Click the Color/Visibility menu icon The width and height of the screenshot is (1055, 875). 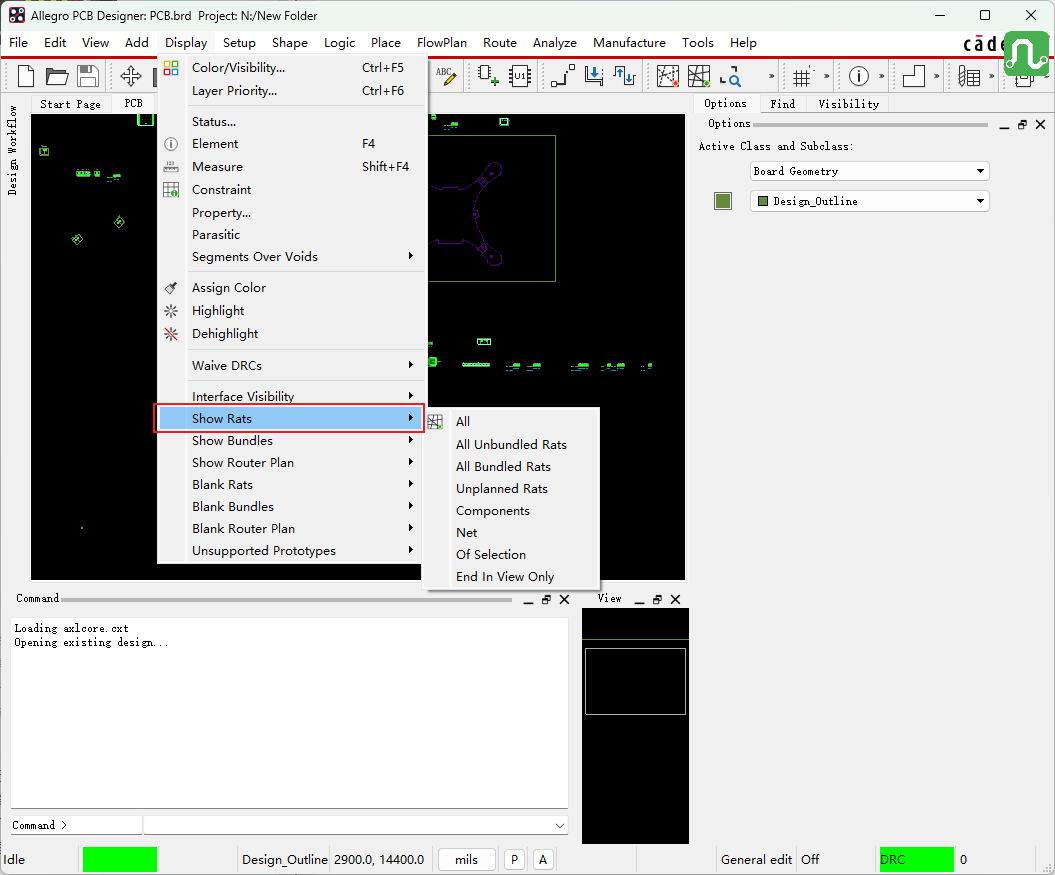click(171, 68)
